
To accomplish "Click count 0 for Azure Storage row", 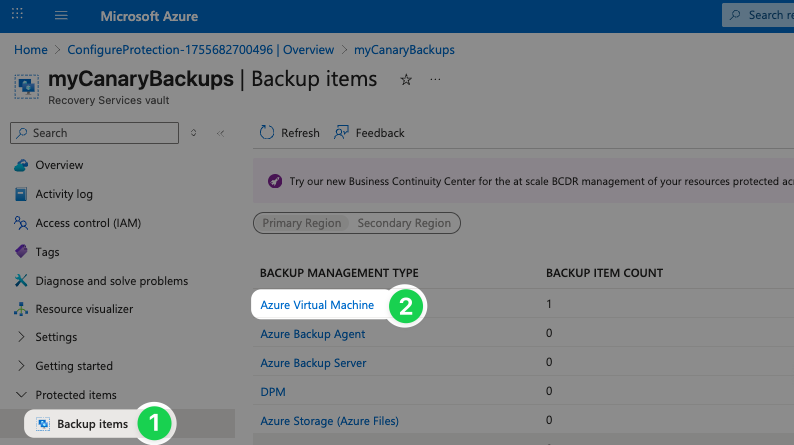I will (x=549, y=420).
